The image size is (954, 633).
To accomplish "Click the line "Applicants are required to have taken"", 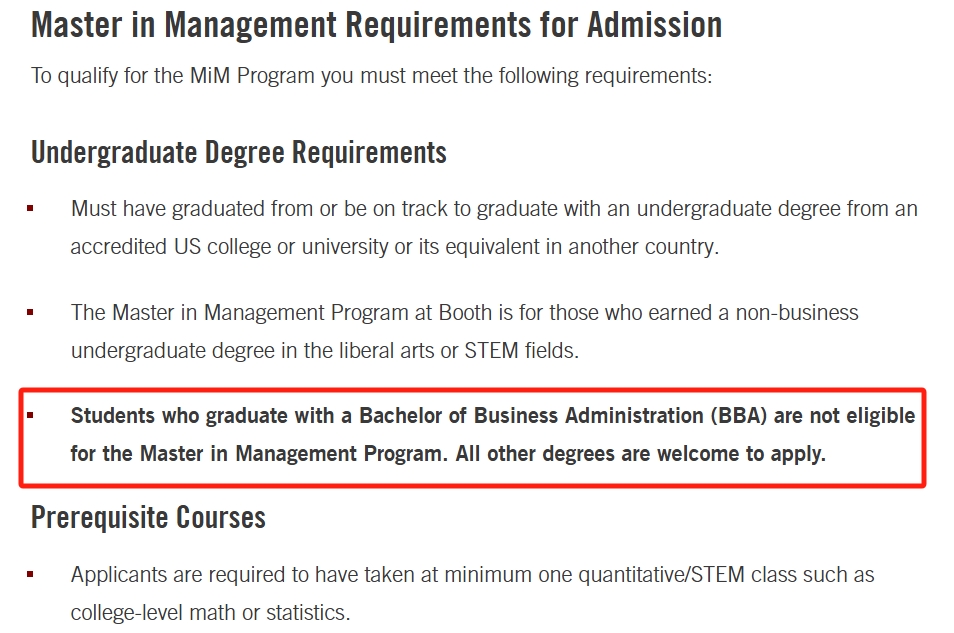I will pyautogui.click(x=472, y=575).
